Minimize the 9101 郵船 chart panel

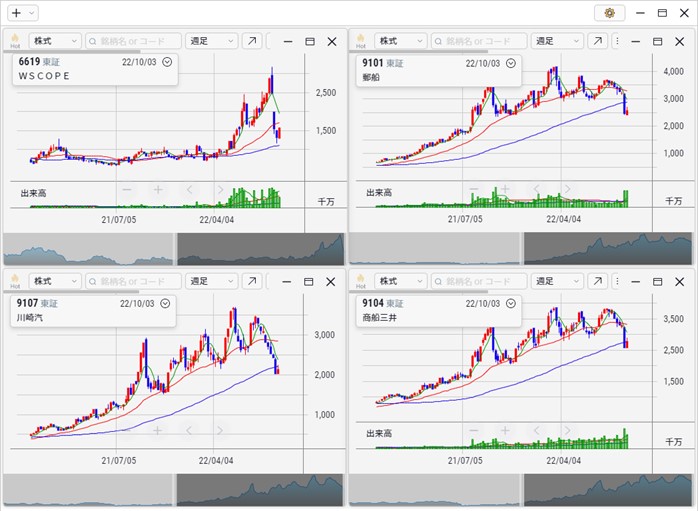636,41
